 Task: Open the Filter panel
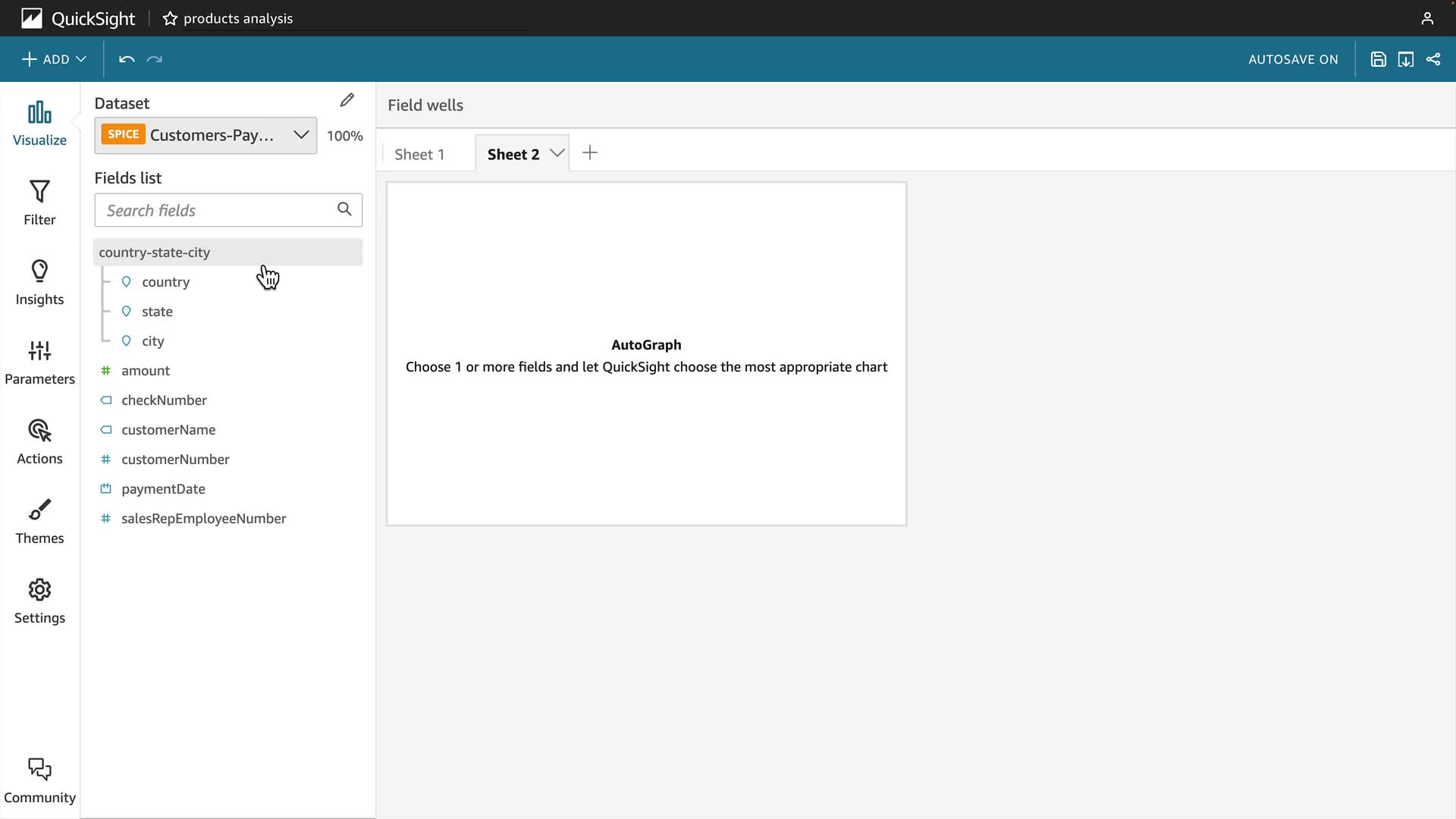tap(39, 202)
